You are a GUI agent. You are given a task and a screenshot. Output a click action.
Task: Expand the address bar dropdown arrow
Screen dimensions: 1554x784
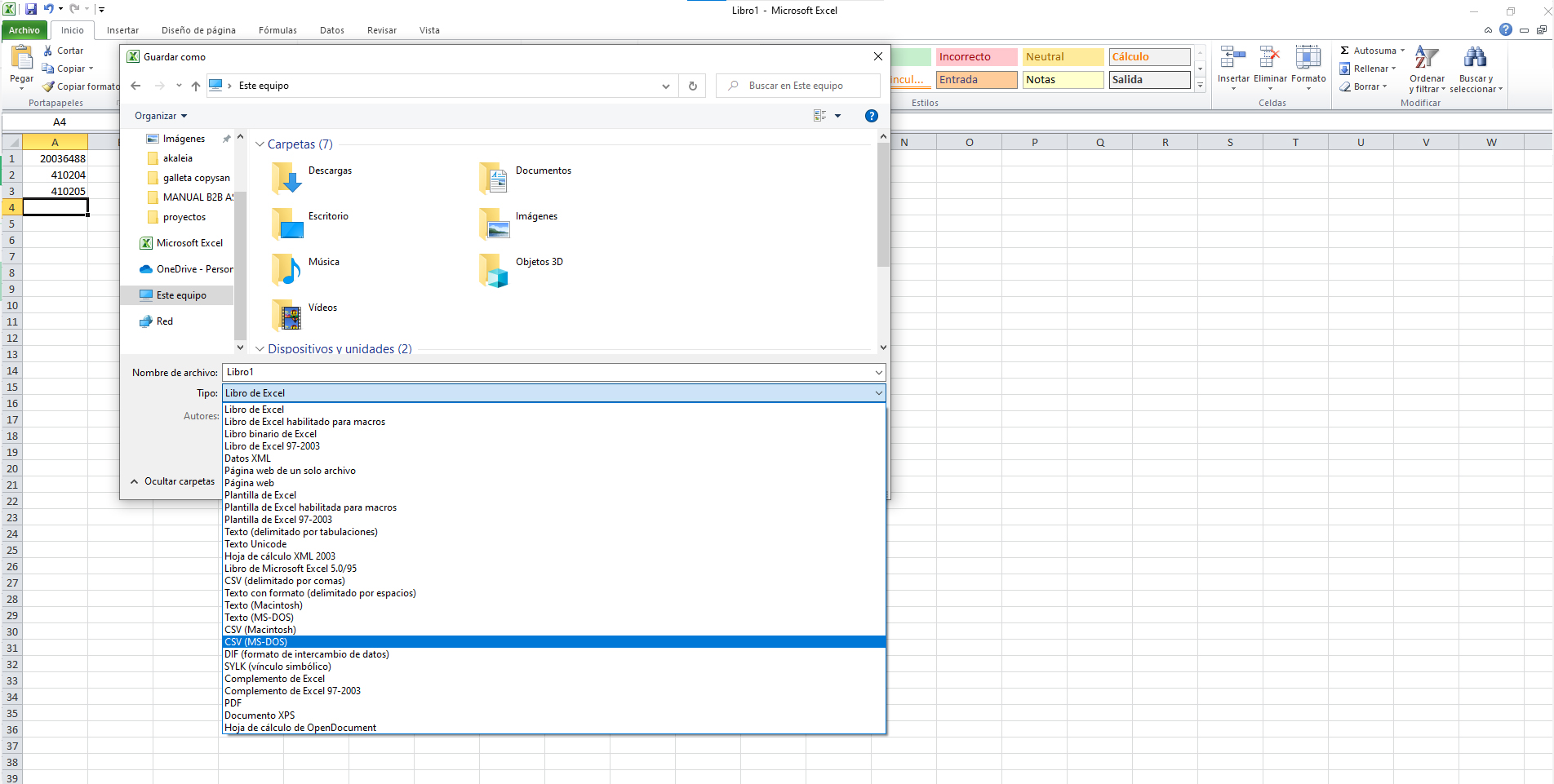pos(665,85)
